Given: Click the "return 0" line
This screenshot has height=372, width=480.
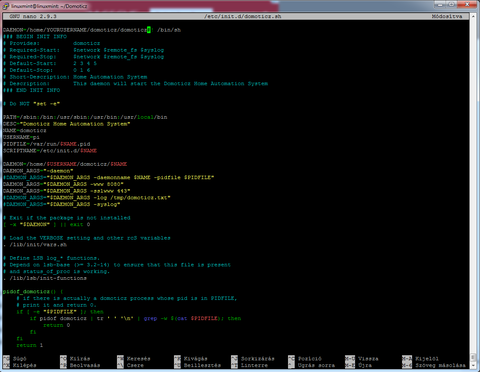Looking at the screenshot, I should (x=57, y=325).
